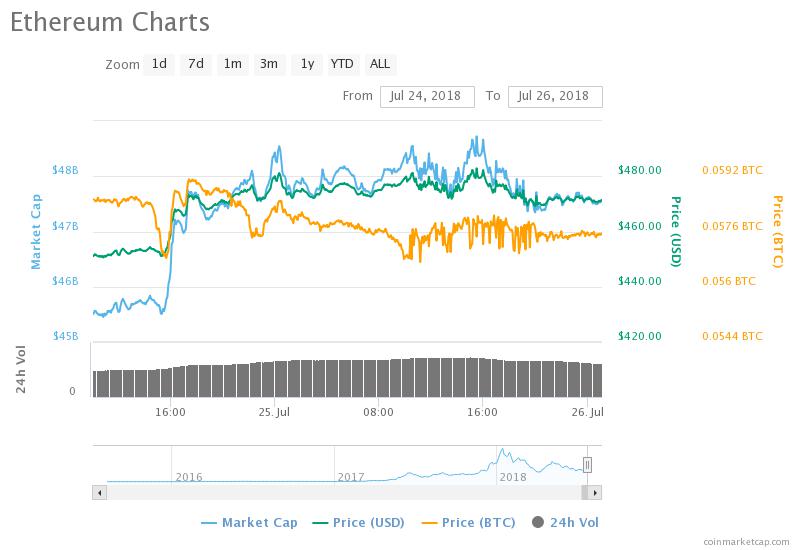This screenshot has width=800, height=550.
Task: Click the $47B market cap axis label
Action: (65, 226)
